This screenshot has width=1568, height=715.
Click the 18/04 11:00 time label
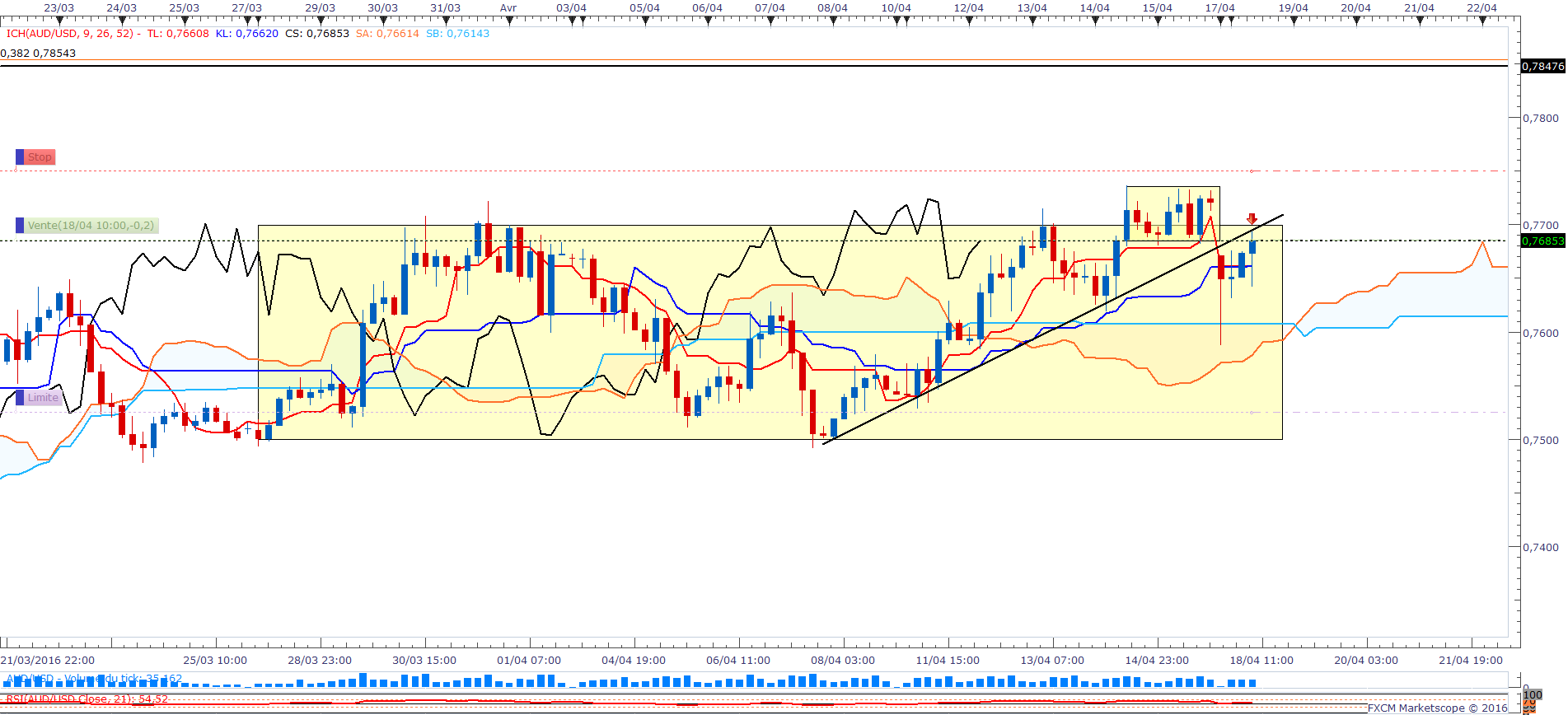(1261, 660)
